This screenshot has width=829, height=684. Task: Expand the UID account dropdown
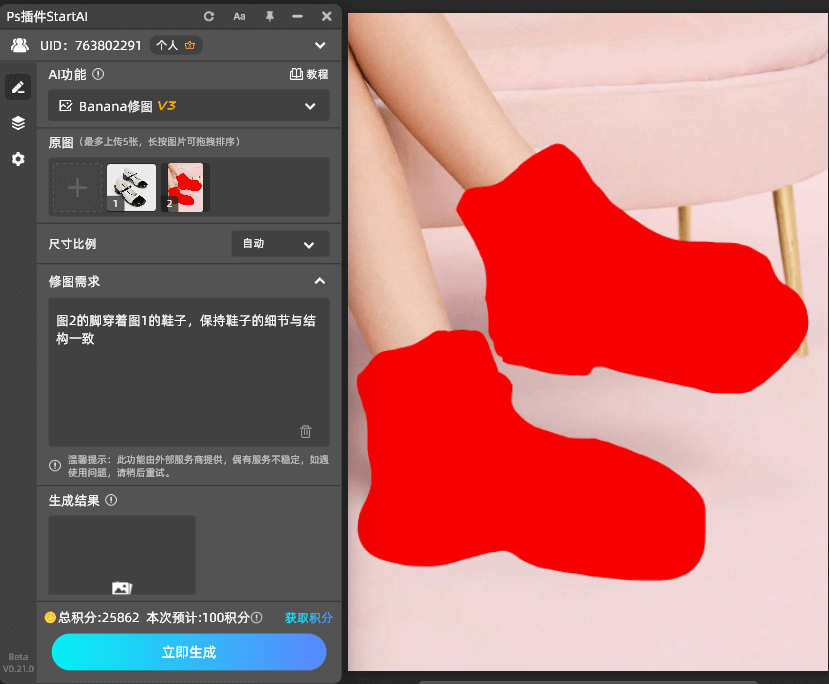[320, 45]
